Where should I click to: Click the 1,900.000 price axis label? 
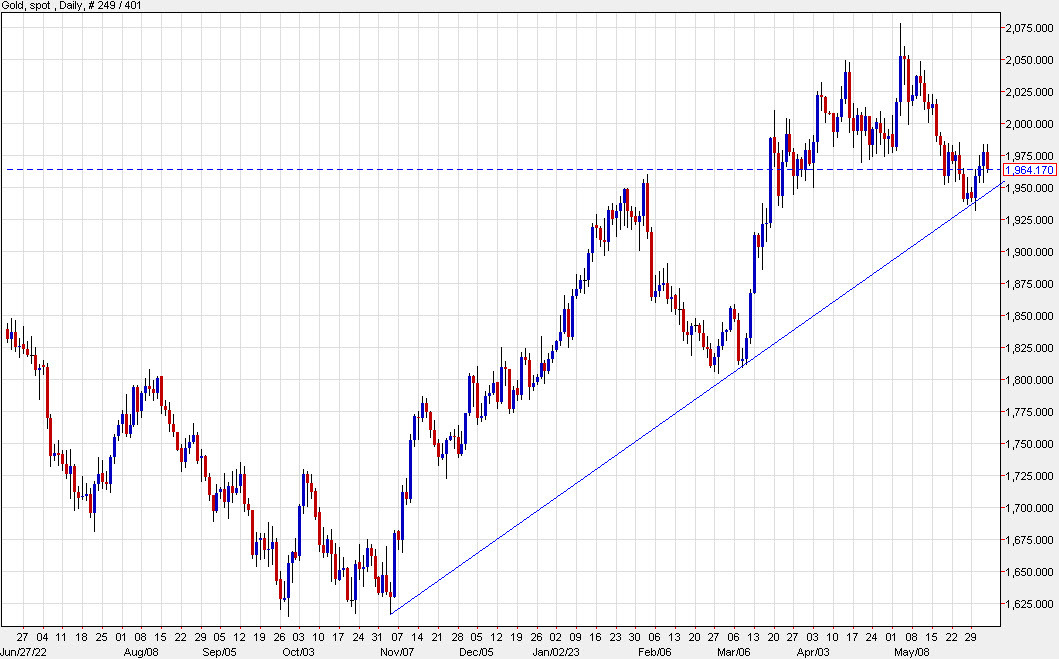tap(1029, 252)
